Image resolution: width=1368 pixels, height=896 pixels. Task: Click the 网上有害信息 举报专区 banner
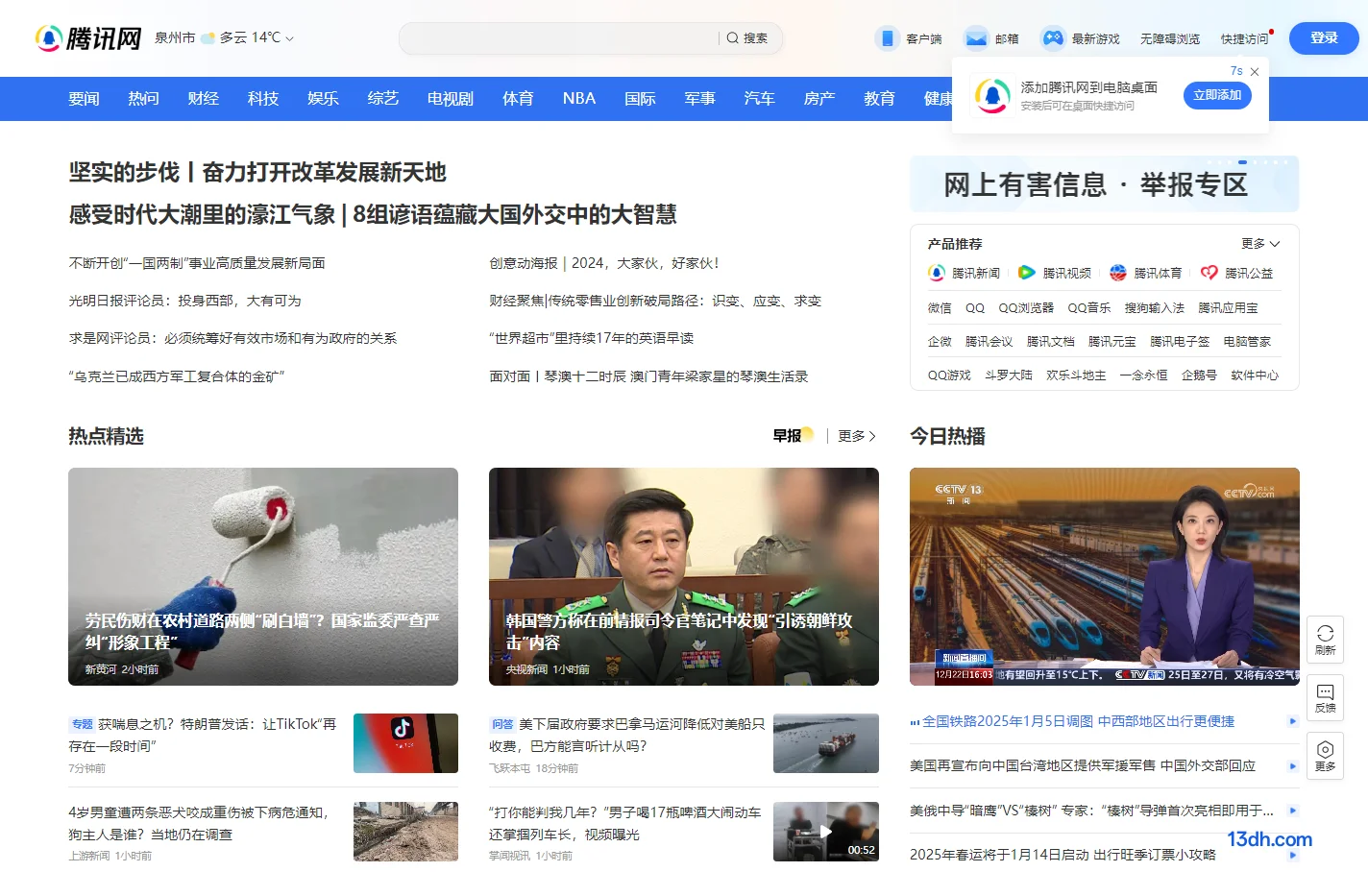point(1104,184)
